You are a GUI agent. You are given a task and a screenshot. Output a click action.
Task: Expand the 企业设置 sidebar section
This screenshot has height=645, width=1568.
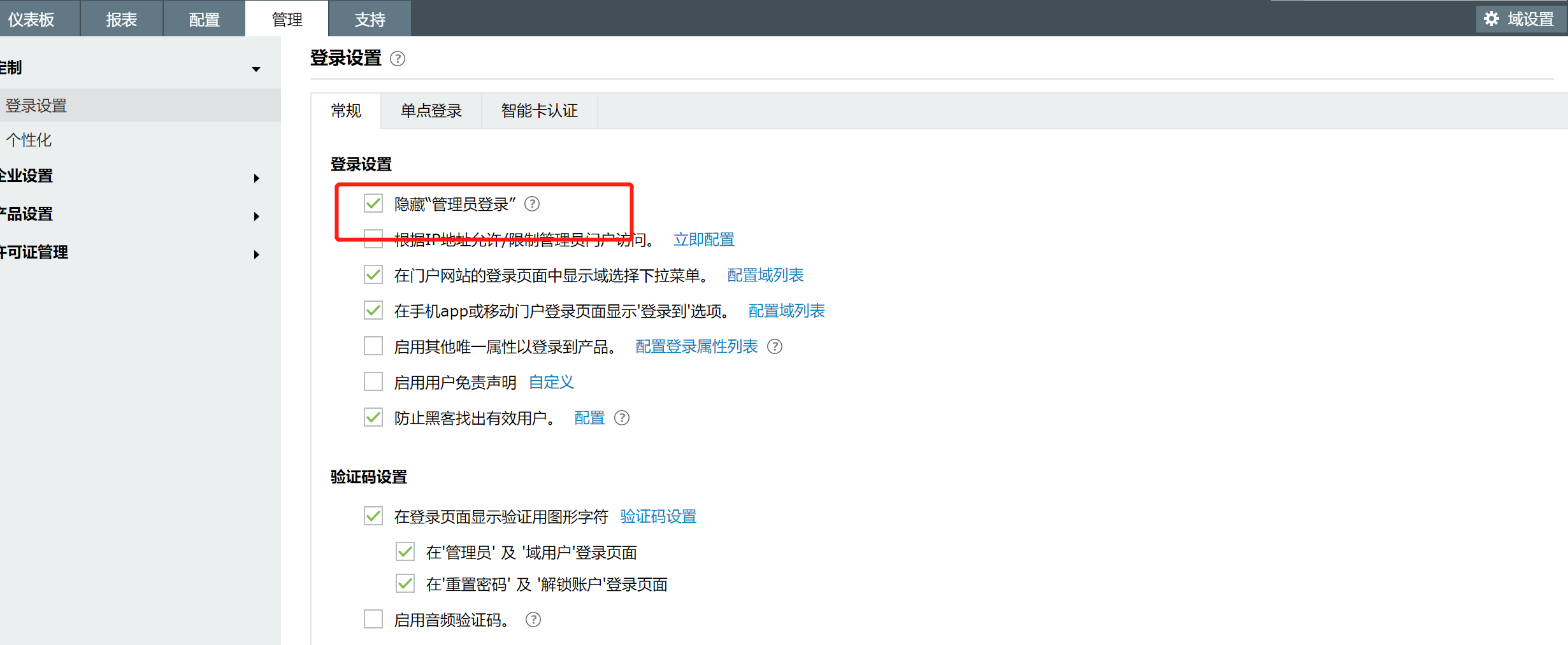click(x=256, y=178)
